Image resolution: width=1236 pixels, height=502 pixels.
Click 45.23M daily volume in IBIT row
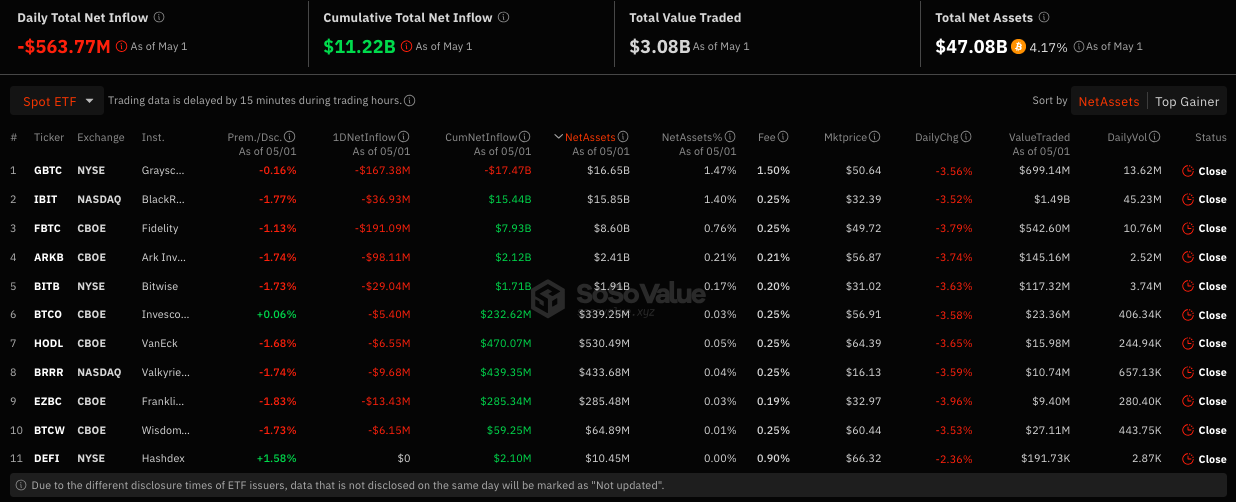click(1142, 199)
